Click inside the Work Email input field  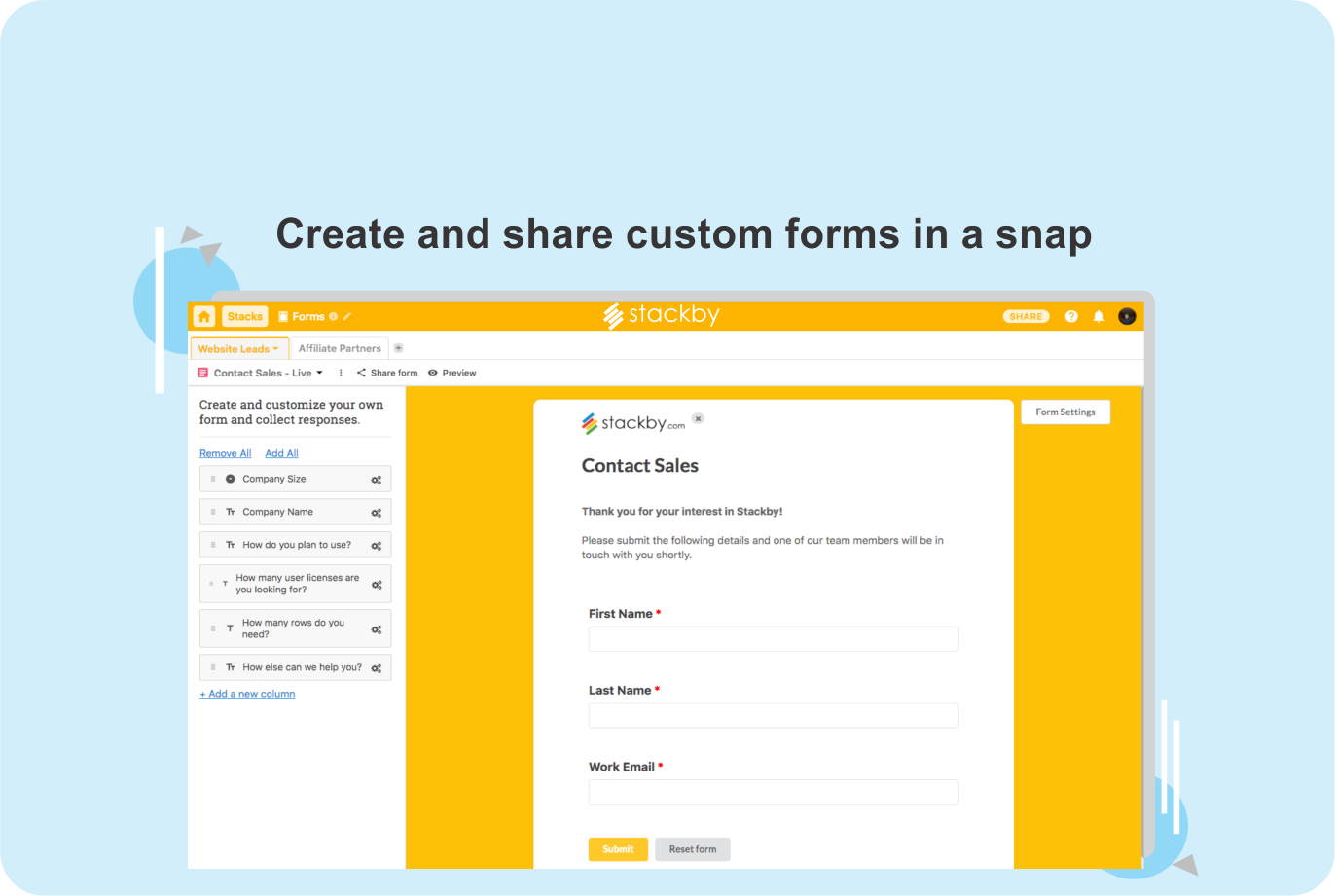(x=773, y=792)
